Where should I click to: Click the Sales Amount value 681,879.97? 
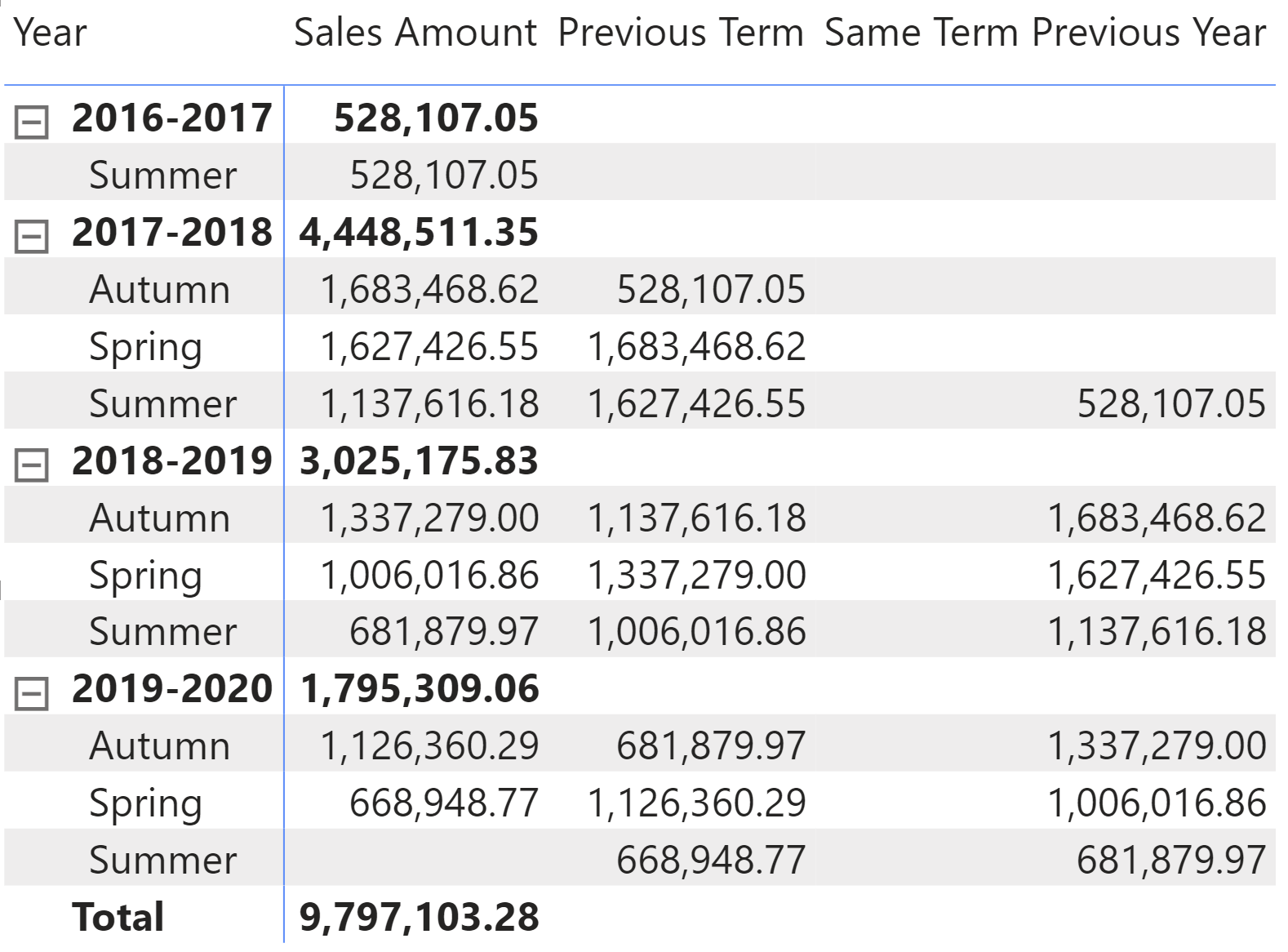coord(444,632)
